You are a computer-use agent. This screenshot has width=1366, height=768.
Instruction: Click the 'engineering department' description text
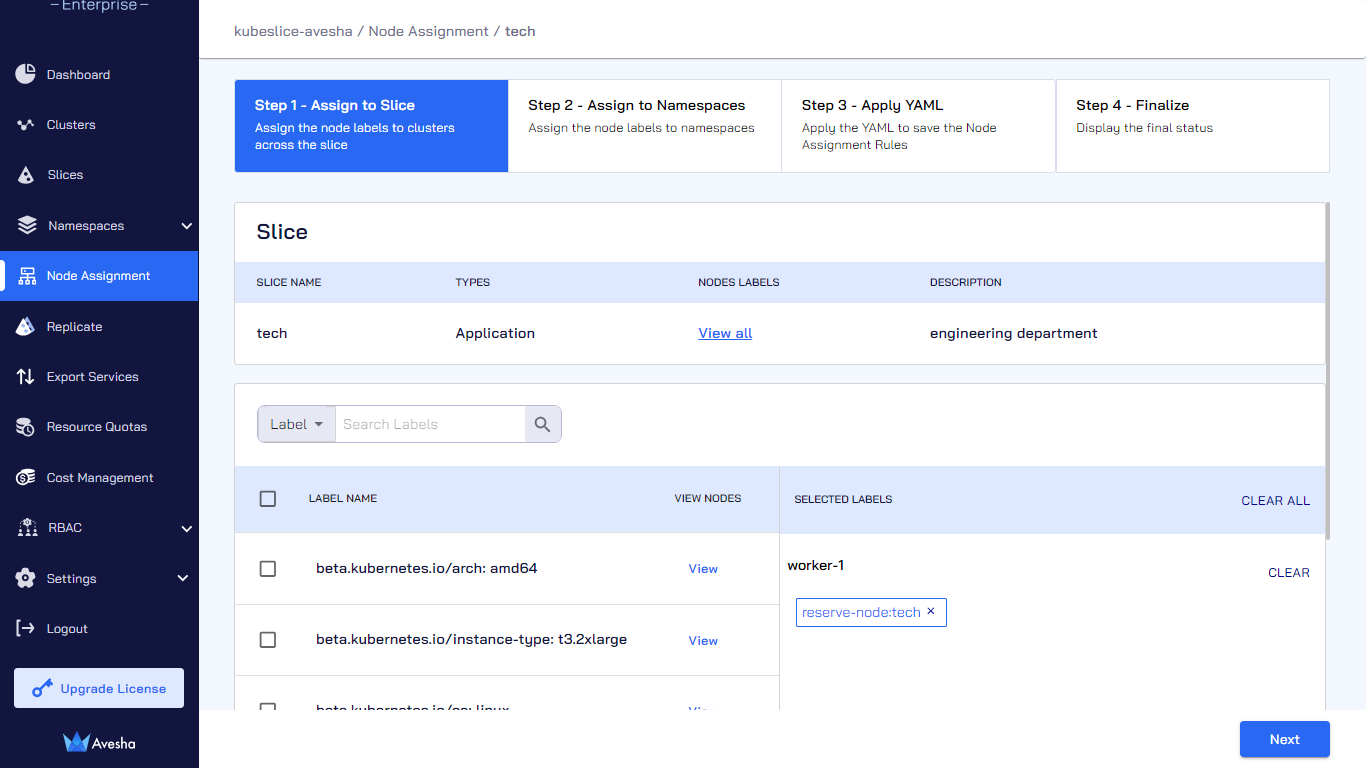(x=1014, y=333)
